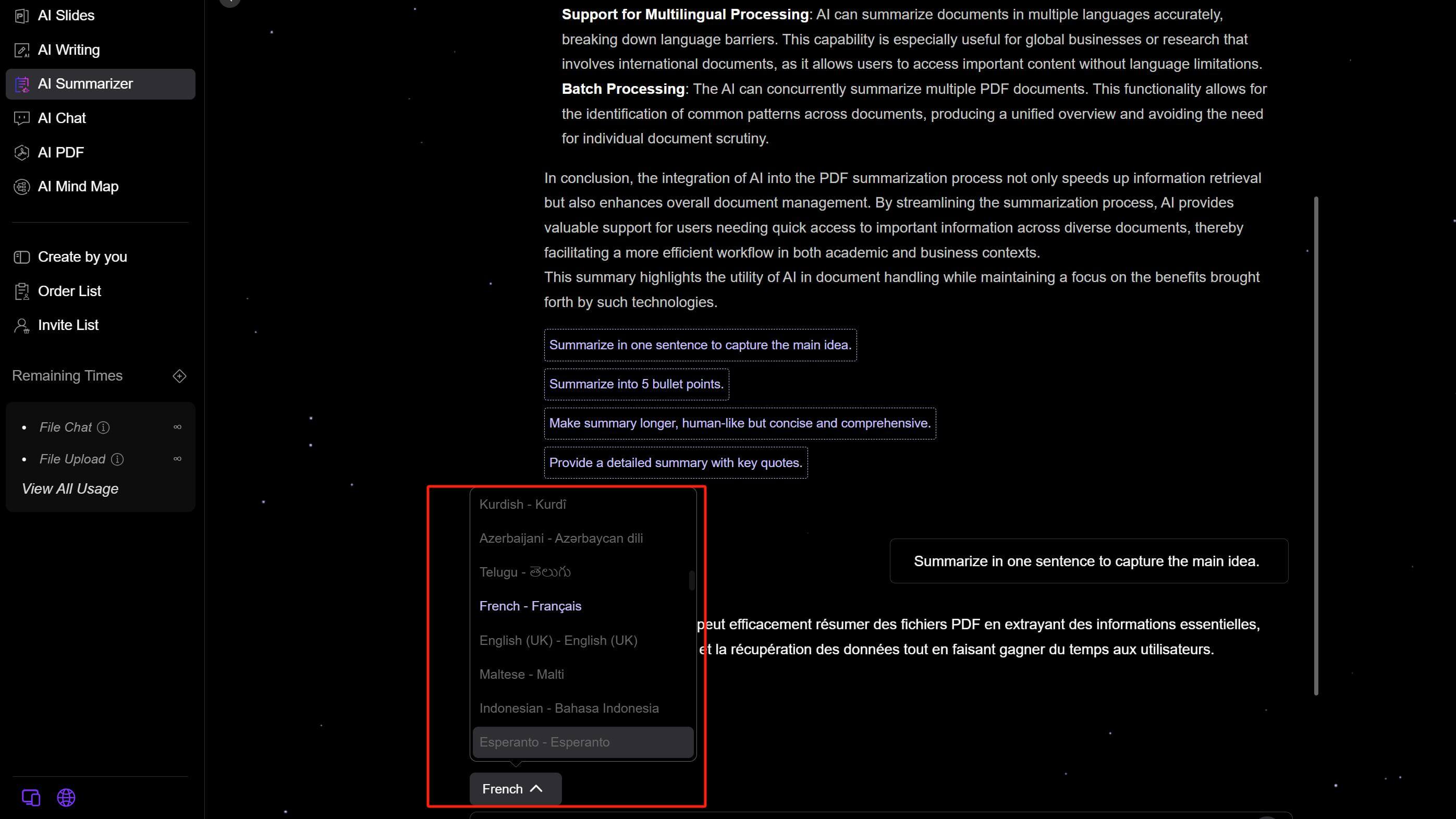
Task: Click the Order List clipboard icon
Action: (x=21, y=291)
